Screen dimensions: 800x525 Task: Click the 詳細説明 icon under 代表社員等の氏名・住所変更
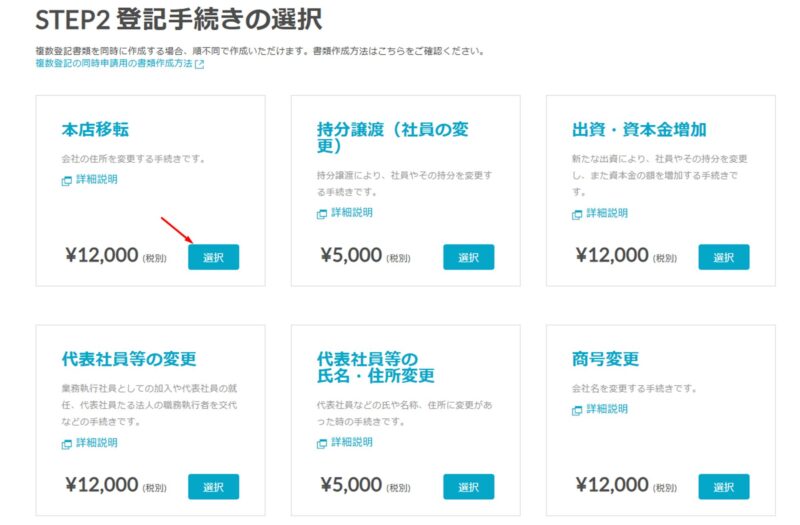tap(322, 444)
